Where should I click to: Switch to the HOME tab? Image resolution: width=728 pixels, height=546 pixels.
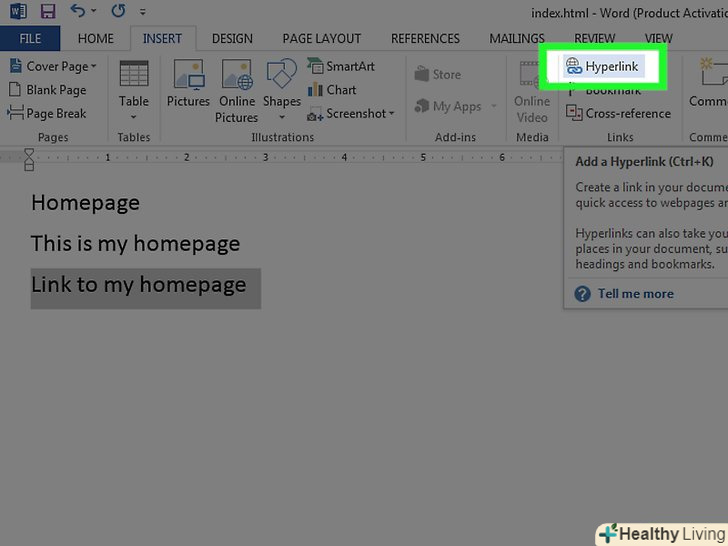[x=96, y=39]
